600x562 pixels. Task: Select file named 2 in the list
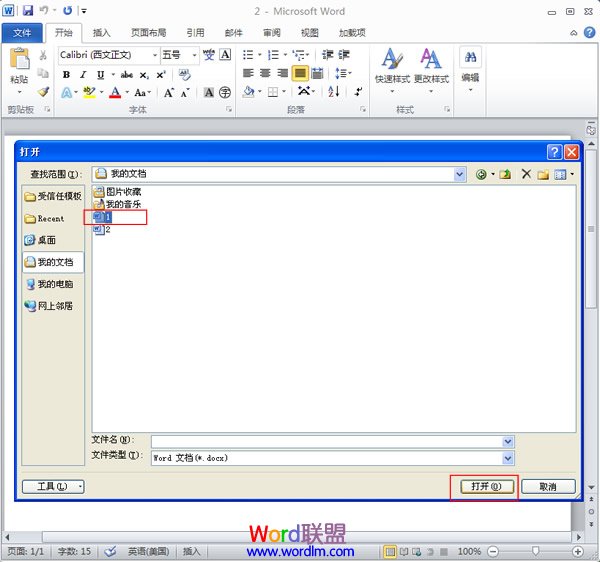pos(102,230)
